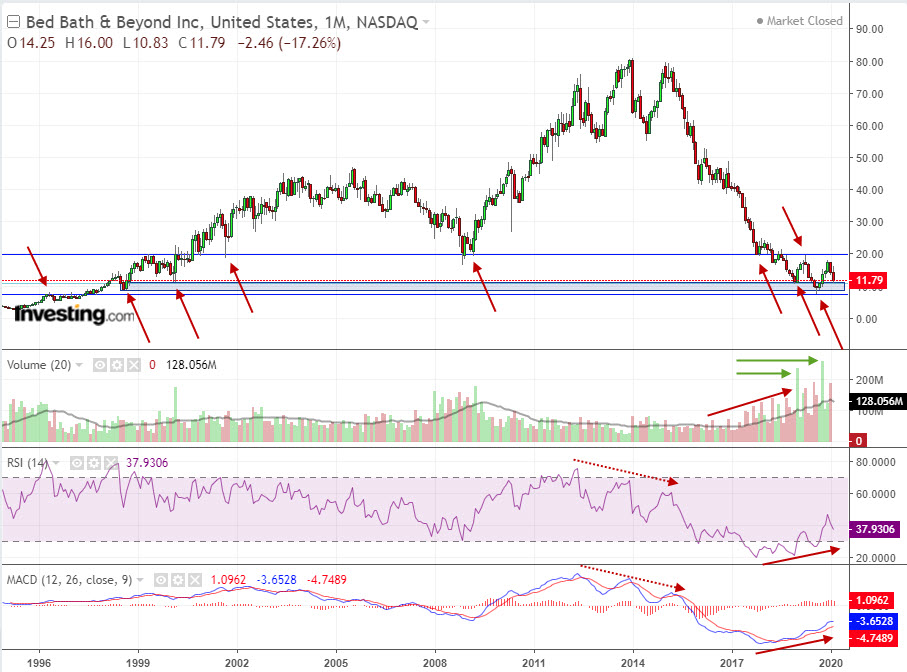This screenshot has height=672, width=907.
Task: Click the 2020 label on time axis
Action: pyautogui.click(x=831, y=663)
